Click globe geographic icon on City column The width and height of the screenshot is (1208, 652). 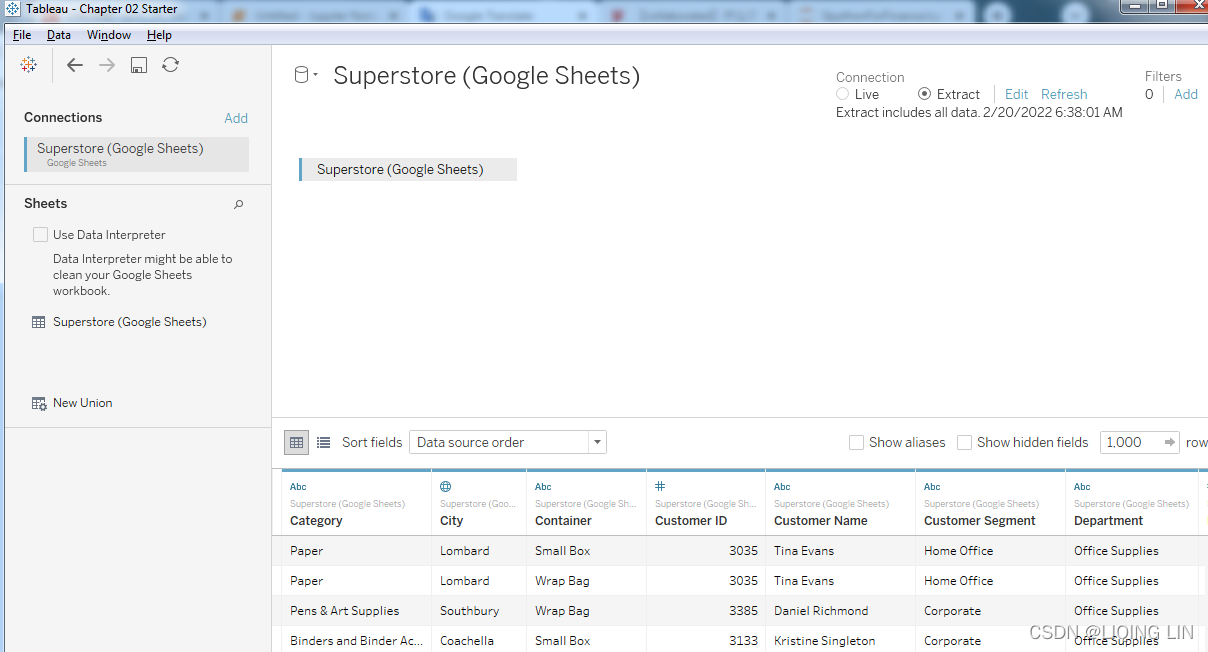pyautogui.click(x=446, y=487)
